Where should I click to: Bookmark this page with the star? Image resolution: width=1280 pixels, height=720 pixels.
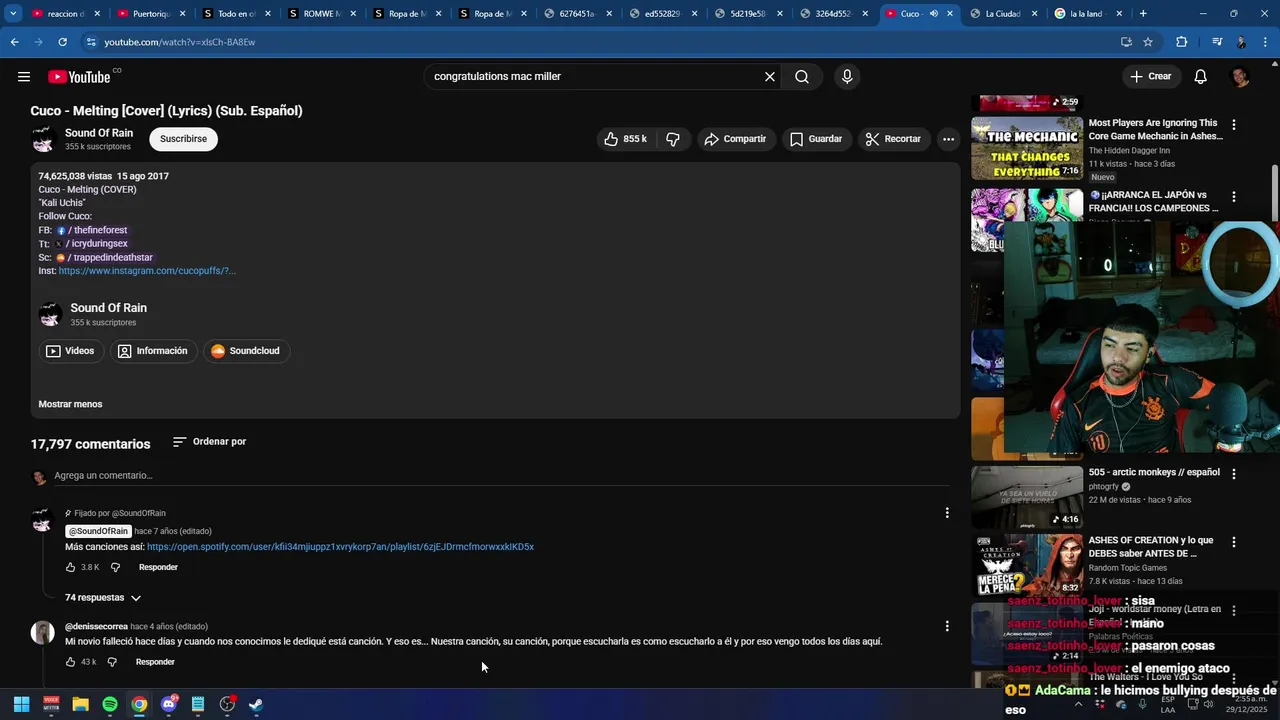pos(1148,42)
